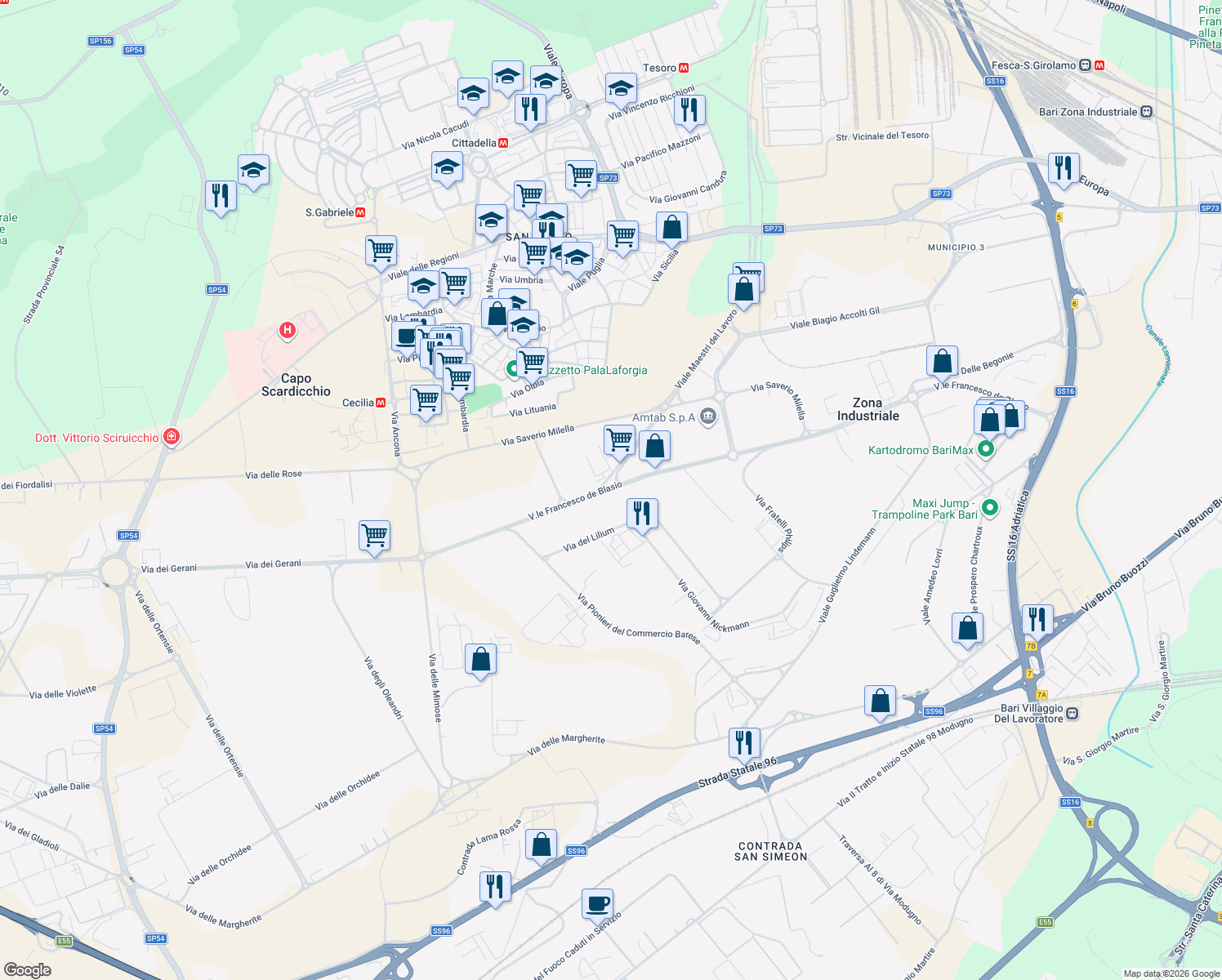Screen dimensions: 1222x980
Task: Select the SP73 route shield near Municipio 3
Action: tap(942, 194)
